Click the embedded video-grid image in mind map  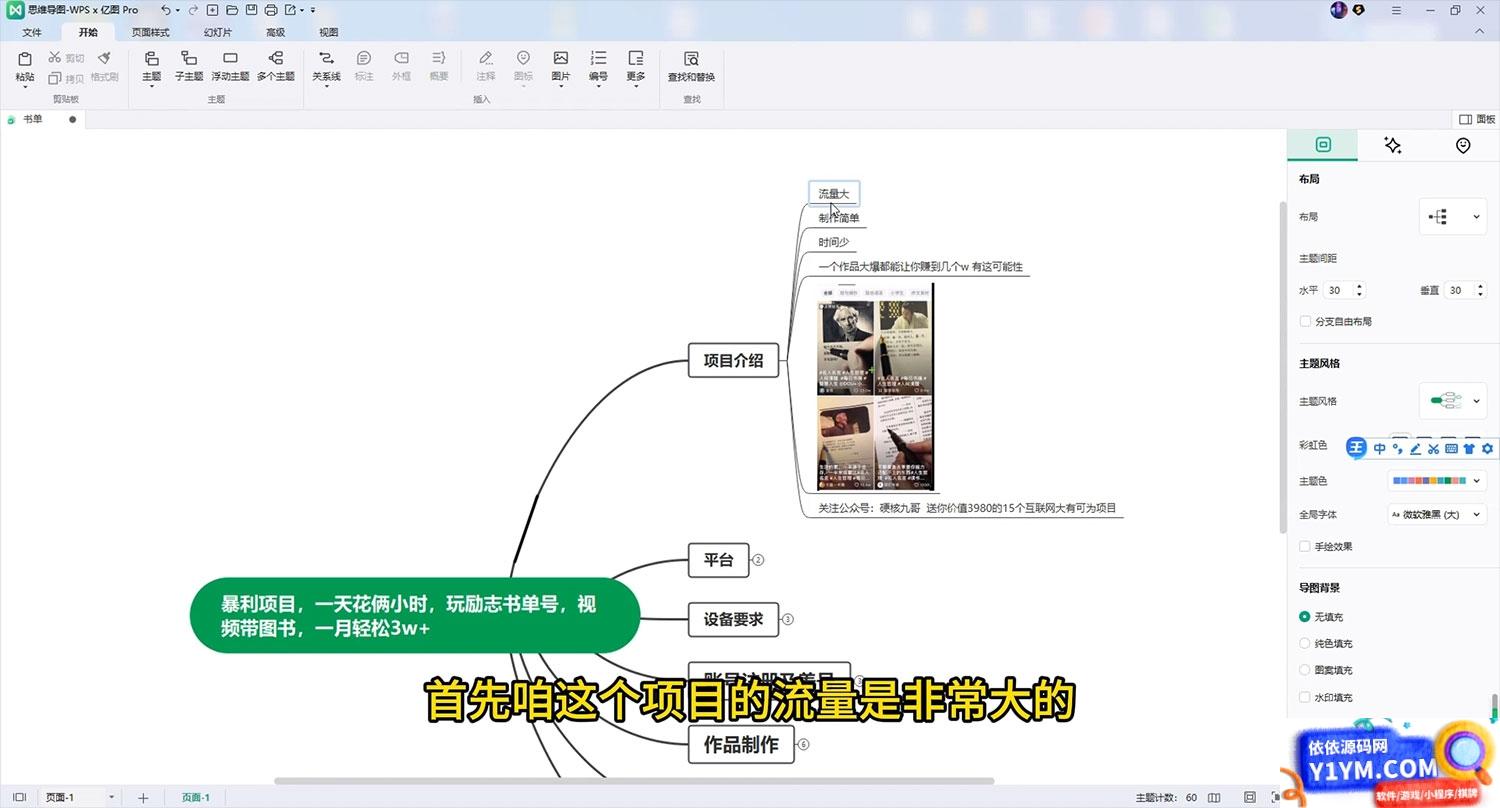(x=876, y=387)
